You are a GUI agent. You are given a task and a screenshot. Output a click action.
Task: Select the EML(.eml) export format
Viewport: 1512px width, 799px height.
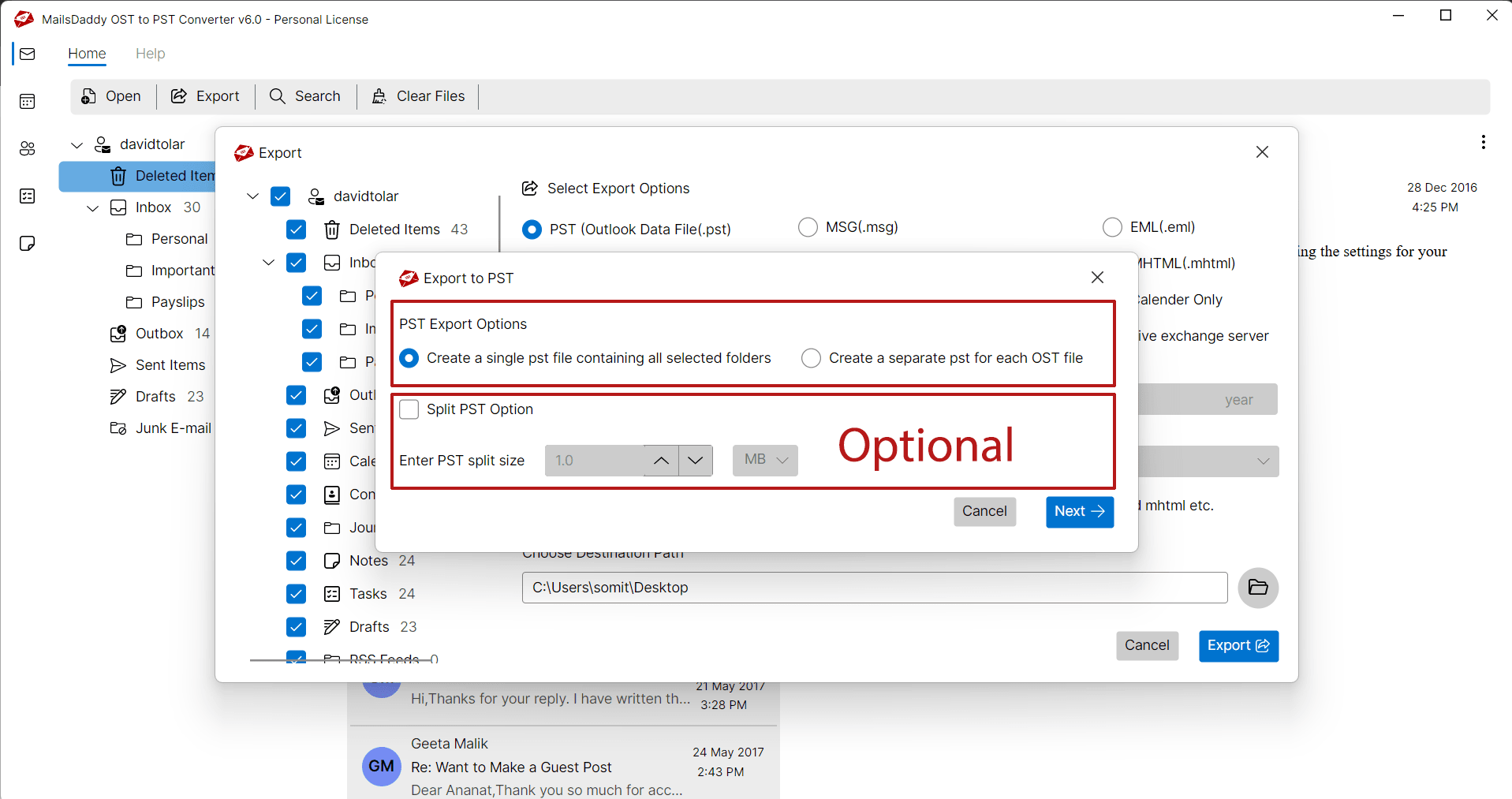[x=1112, y=227]
